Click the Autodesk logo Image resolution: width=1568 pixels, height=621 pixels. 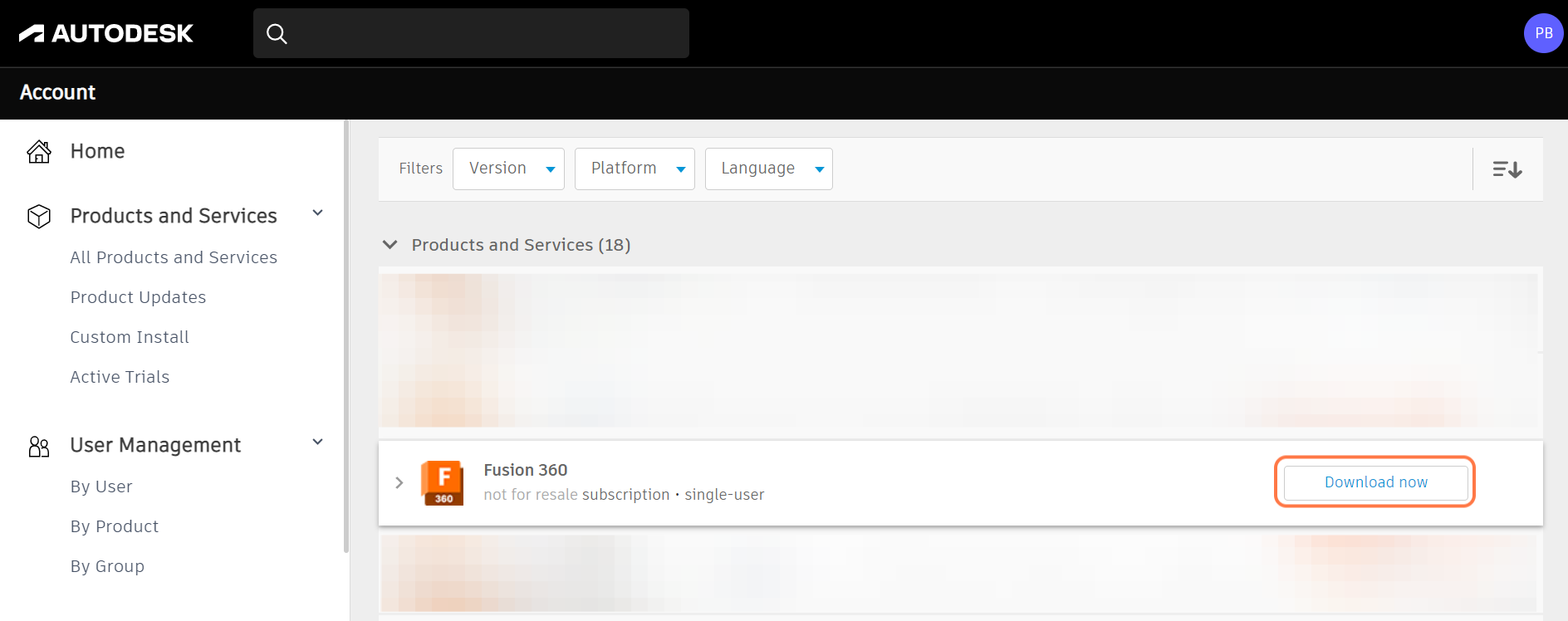105,33
